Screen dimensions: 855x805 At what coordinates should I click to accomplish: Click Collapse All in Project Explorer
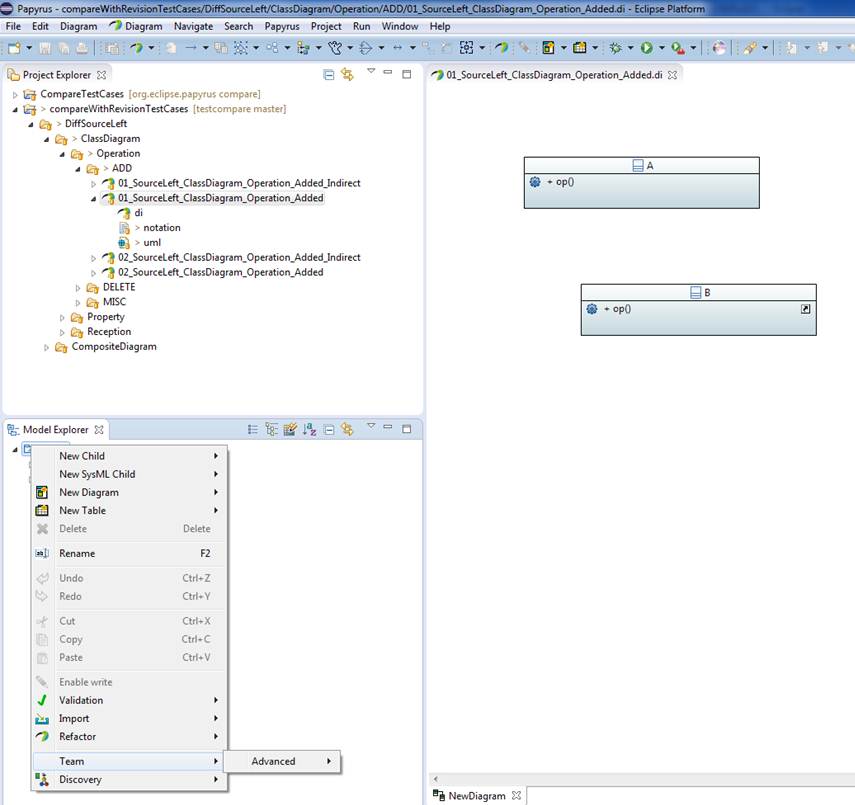pyautogui.click(x=329, y=75)
